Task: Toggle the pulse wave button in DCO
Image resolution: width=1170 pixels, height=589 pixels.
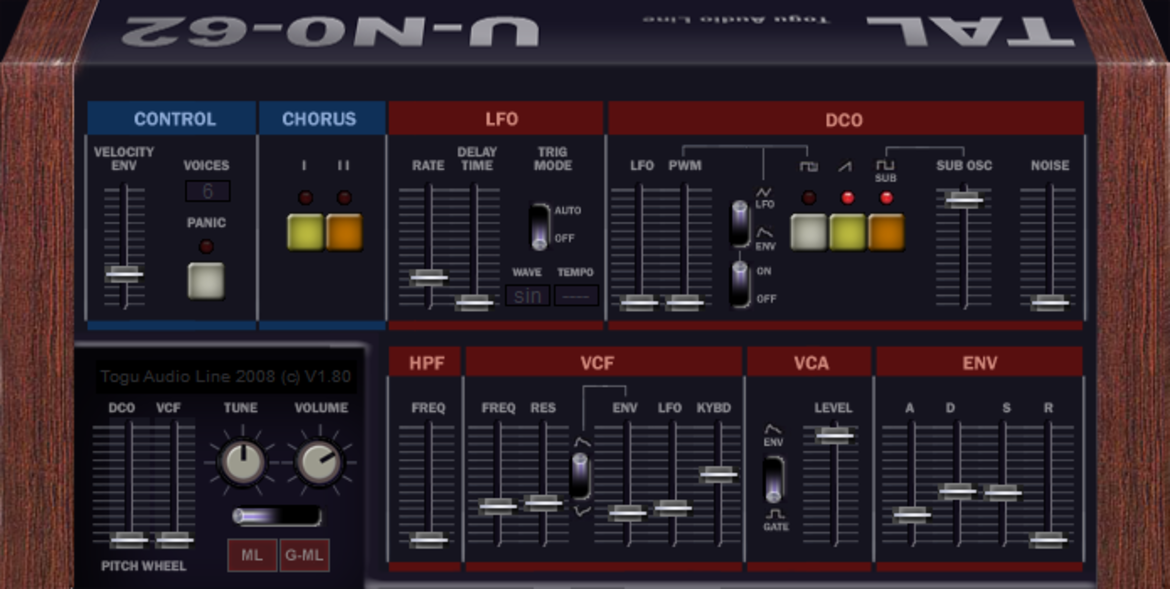Action: [x=809, y=231]
